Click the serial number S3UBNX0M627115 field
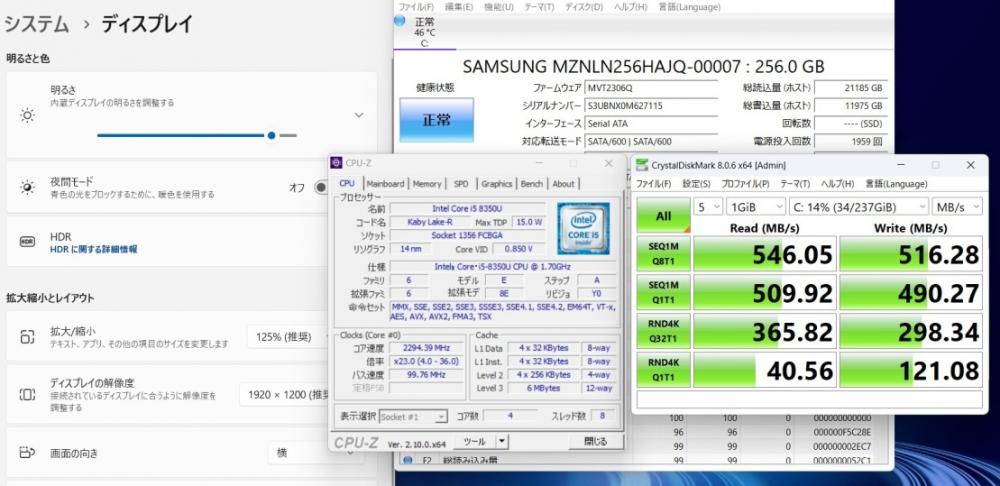The height and width of the screenshot is (486, 1000). click(651, 106)
